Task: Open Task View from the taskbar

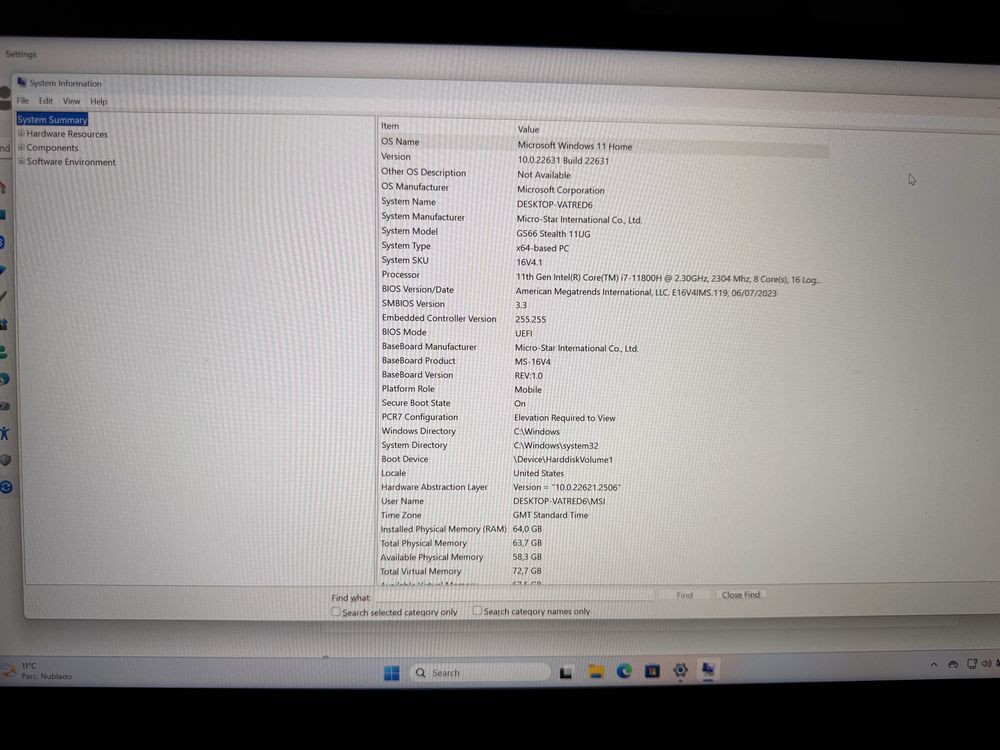Action: point(566,672)
